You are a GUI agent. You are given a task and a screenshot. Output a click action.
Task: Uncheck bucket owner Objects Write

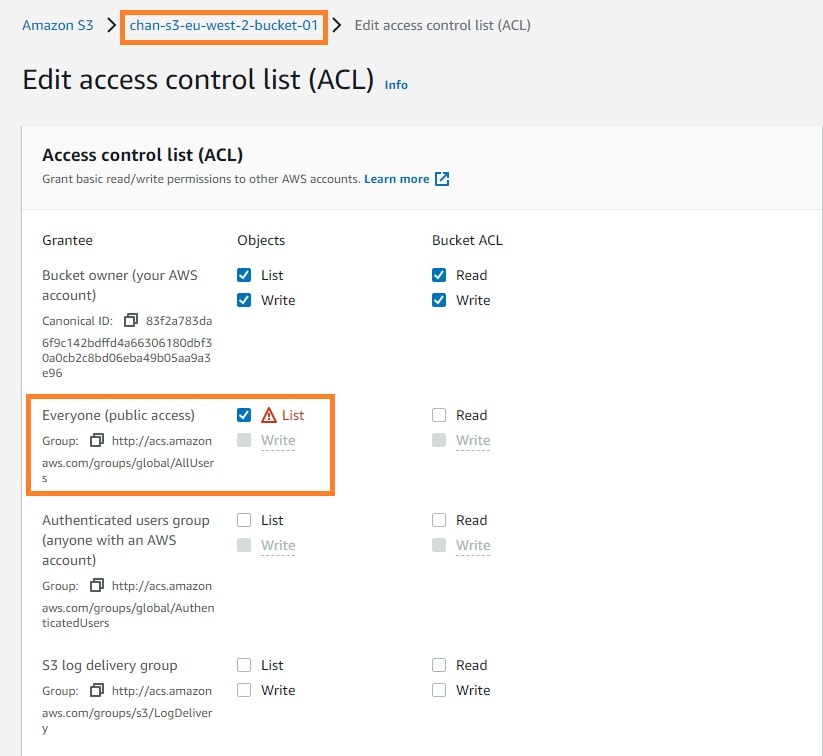tap(244, 300)
